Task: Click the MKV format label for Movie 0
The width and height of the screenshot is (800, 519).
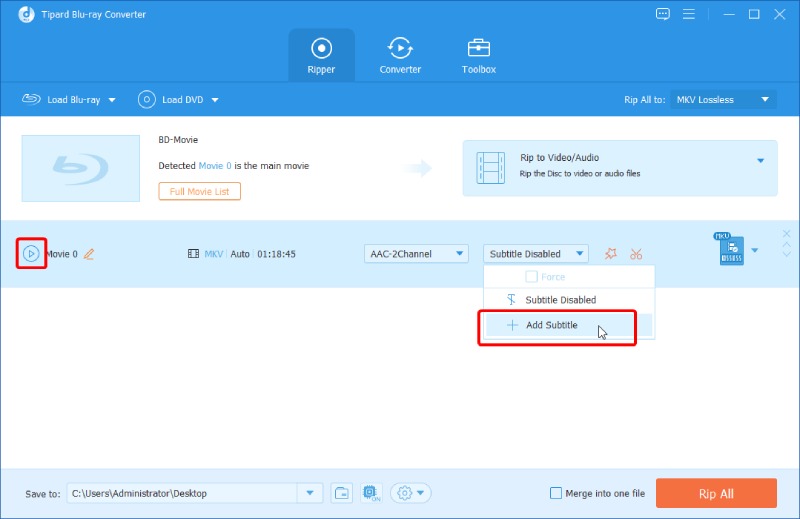Action: tap(214, 254)
